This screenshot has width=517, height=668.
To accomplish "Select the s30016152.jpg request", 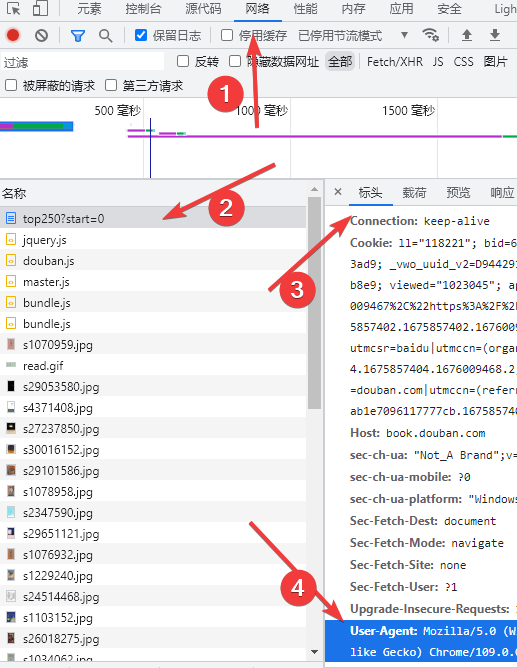I will click(153, 449).
